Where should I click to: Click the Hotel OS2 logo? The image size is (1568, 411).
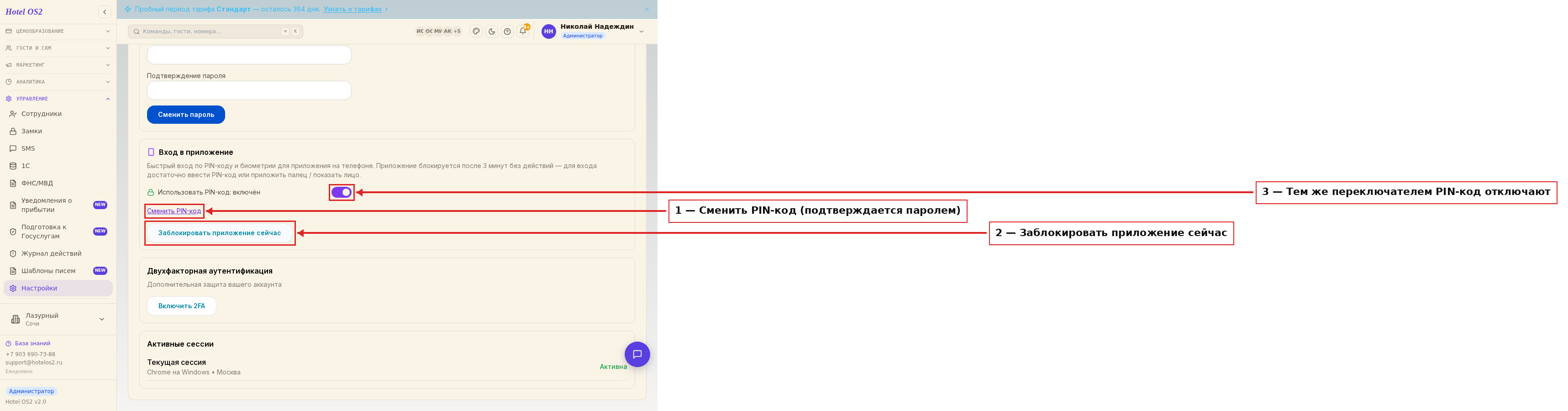click(24, 11)
